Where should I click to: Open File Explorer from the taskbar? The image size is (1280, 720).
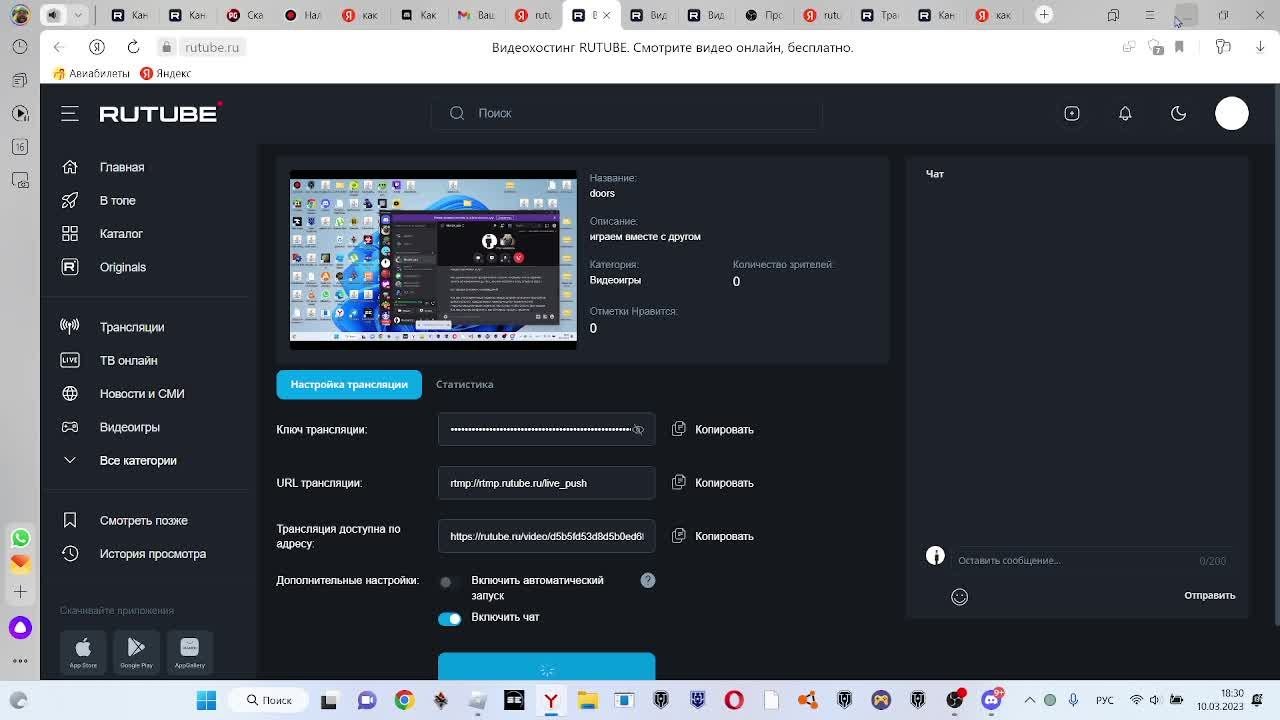coord(587,700)
